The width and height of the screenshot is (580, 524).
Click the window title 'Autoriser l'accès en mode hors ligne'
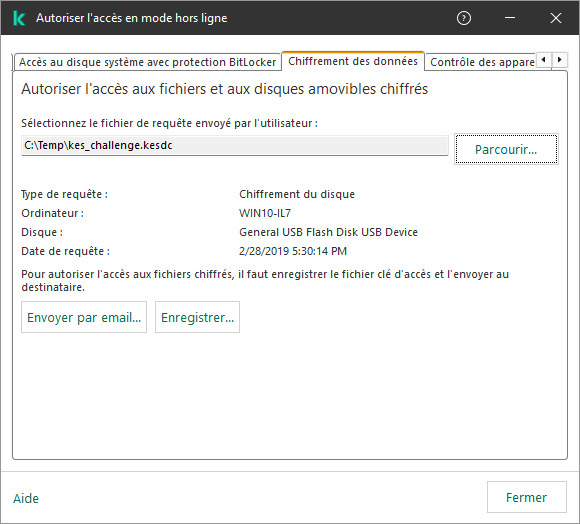[x=132, y=18]
